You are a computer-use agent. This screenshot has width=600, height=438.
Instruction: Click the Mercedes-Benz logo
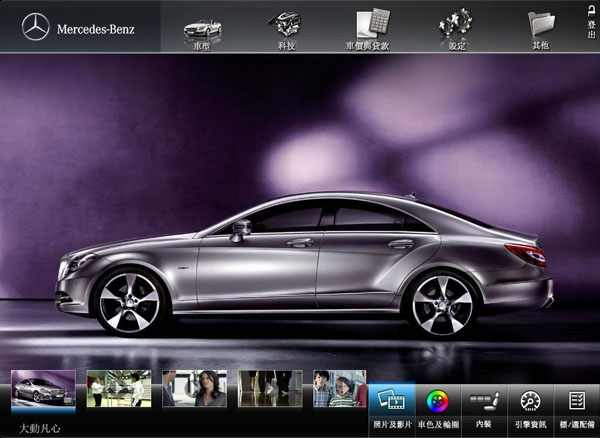(35, 28)
